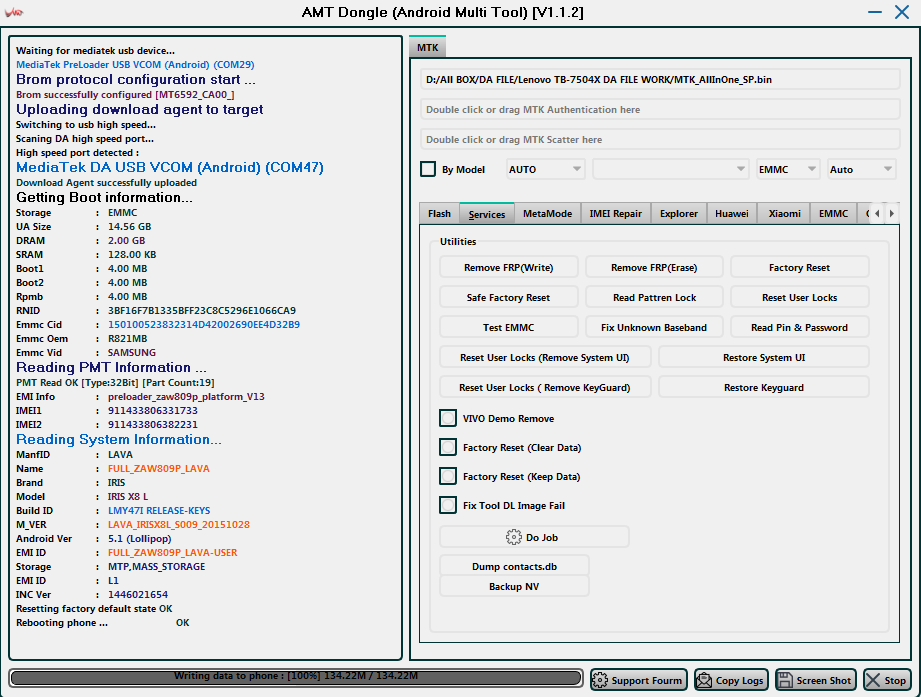This screenshot has height=697, width=921.
Task: Click Reset User Locks (Remove System UI)
Action: click(545, 357)
